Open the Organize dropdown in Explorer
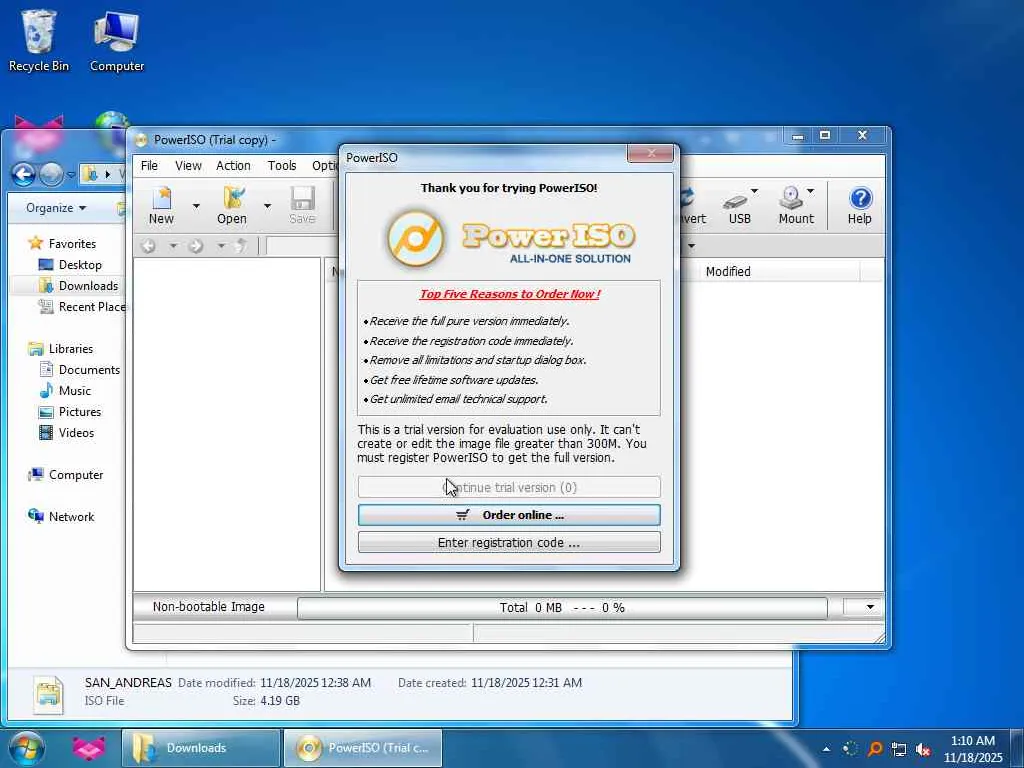1024x768 pixels. [x=56, y=208]
